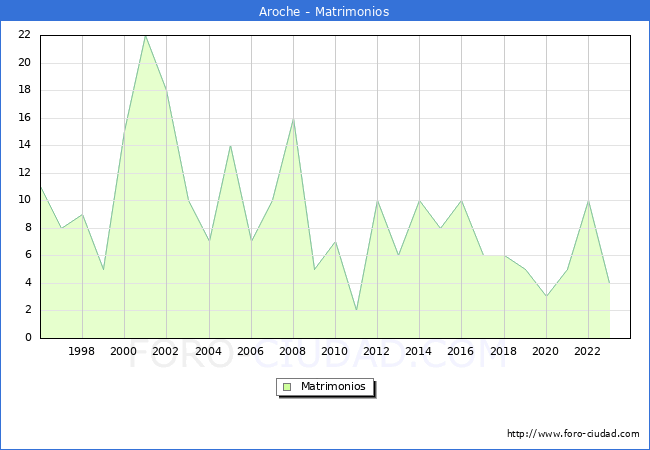Click the chart title 'Aroche - Matrimonios'
Screen dimensions: 650x450
coord(324,11)
